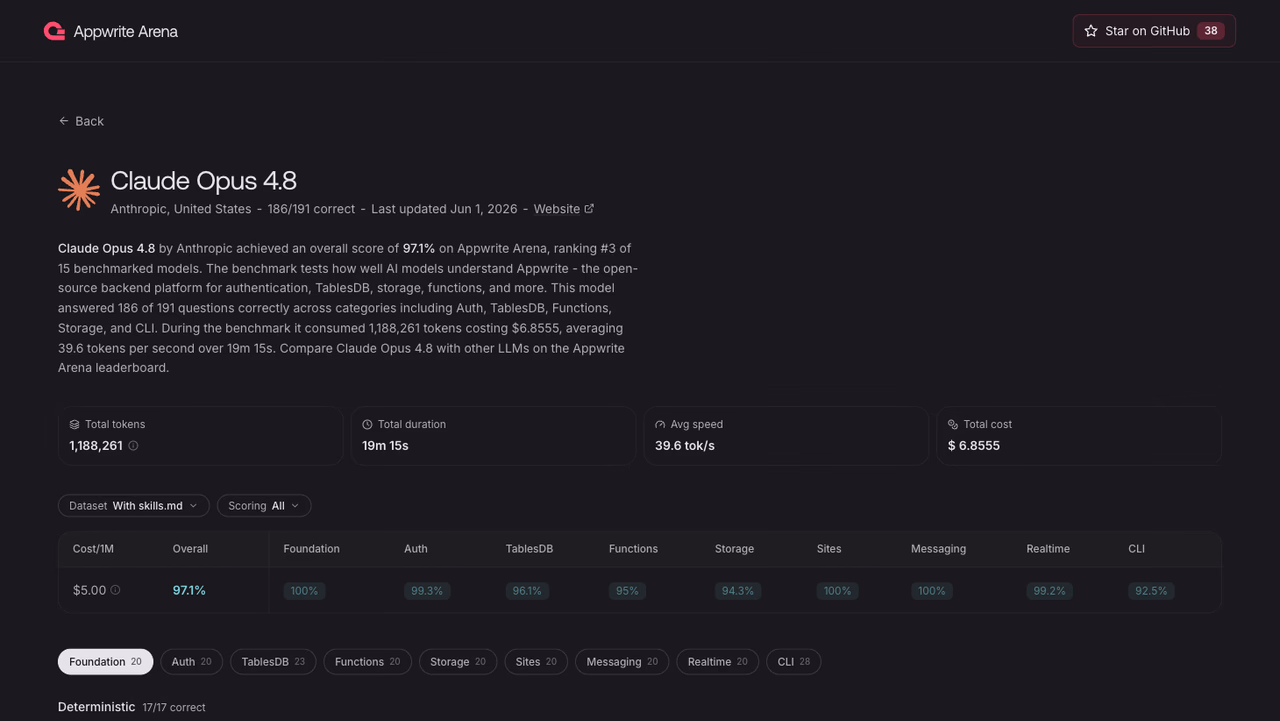The width and height of the screenshot is (1280, 721).
Task: Click the Storage 94.3% score badge
Action: pyautogui.click(x=738, y=591)
